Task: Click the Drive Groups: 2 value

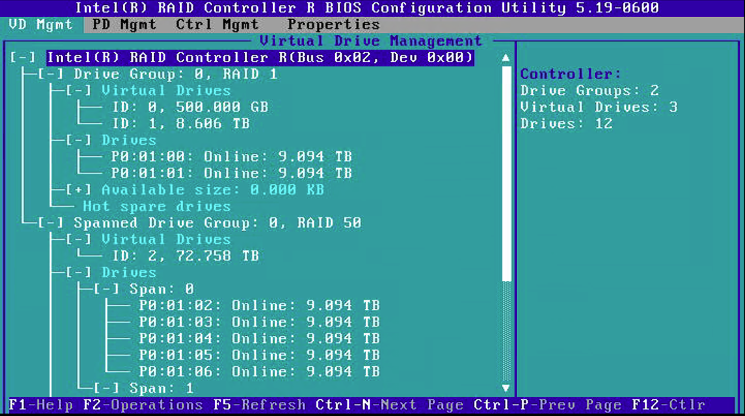Action: [x=589, y=91]
